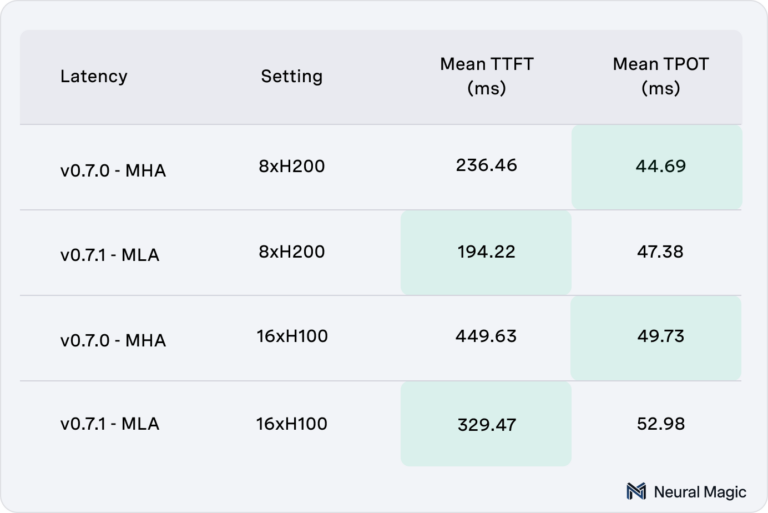Select the Setting column header
Screen dimensions: 768x513
pyautogui.click(x=291, y=76)
